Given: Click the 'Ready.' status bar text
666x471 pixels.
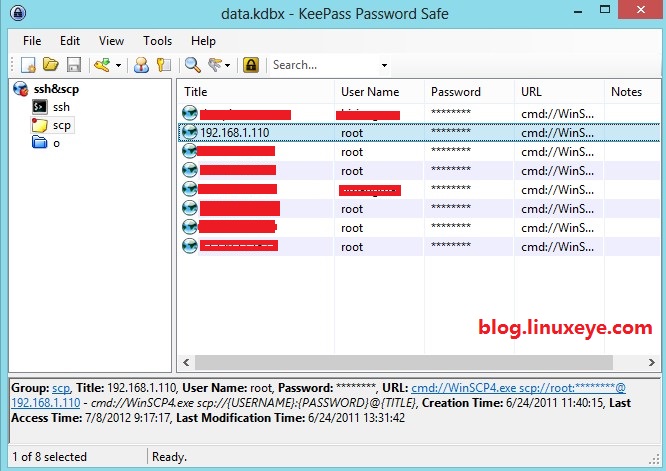Looking at the screenshot, I should 169,457.
